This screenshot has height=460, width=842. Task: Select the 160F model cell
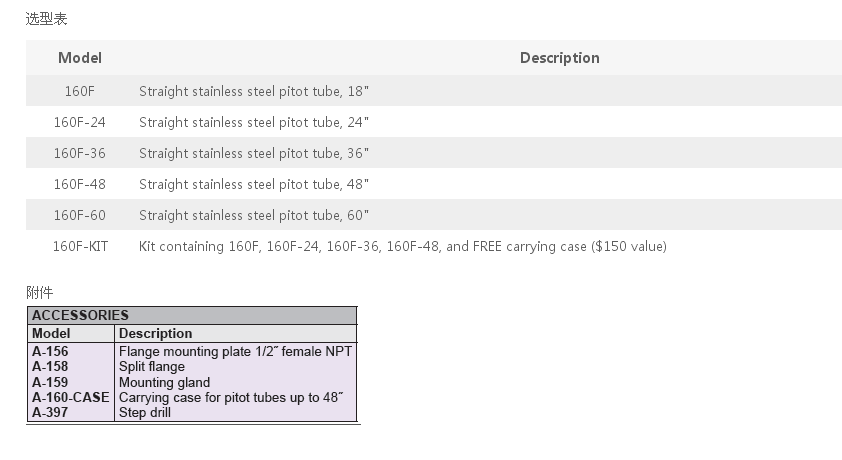[79, 91]
